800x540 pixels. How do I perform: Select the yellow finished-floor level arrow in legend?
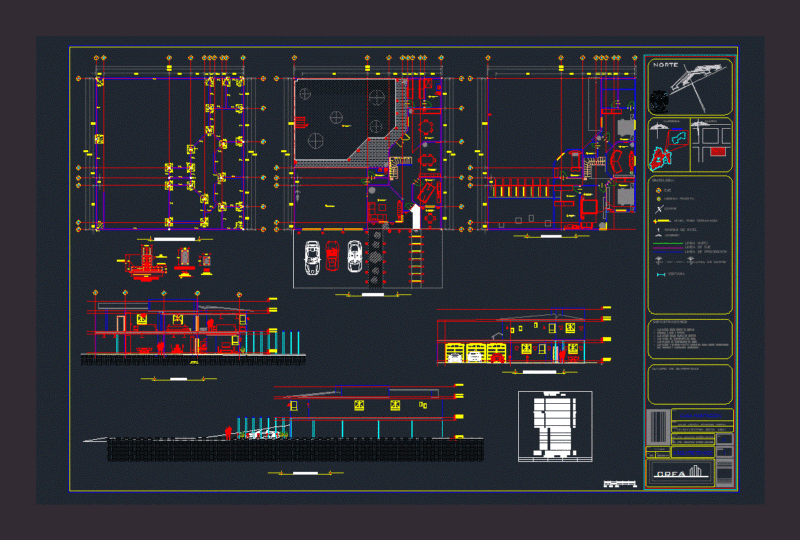[662, 220]
